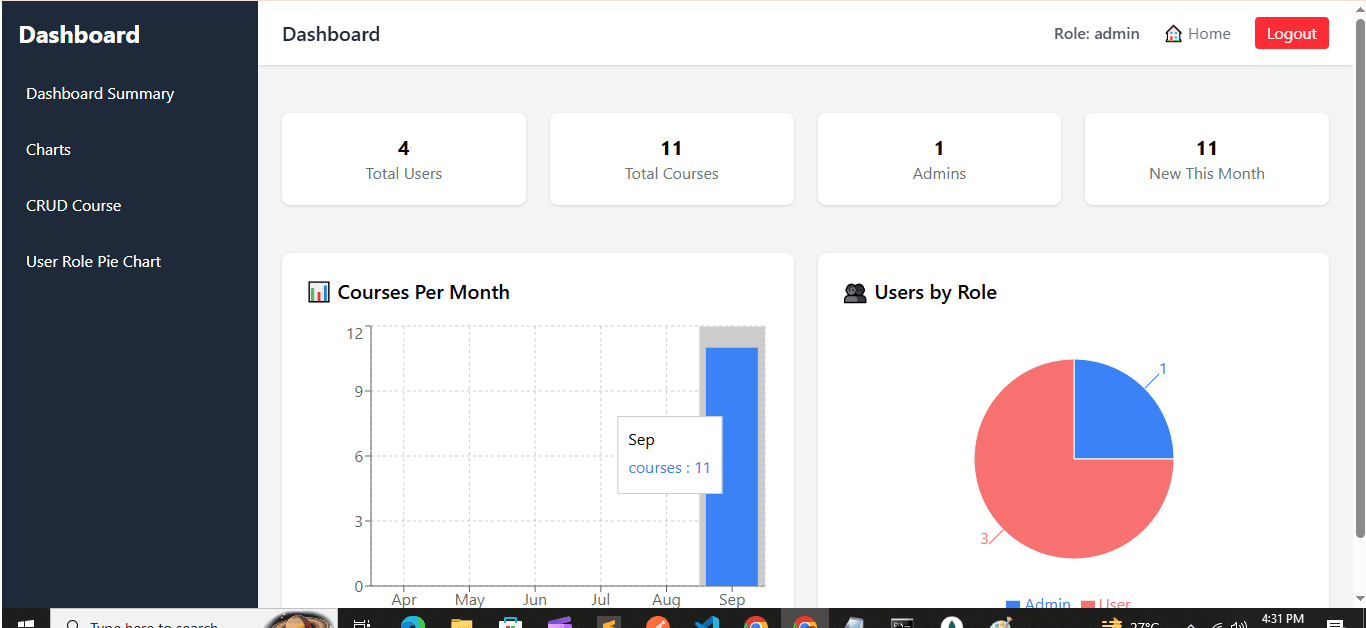
Task: Click the y-axis value '6'
Action: [x=358, y=456]
